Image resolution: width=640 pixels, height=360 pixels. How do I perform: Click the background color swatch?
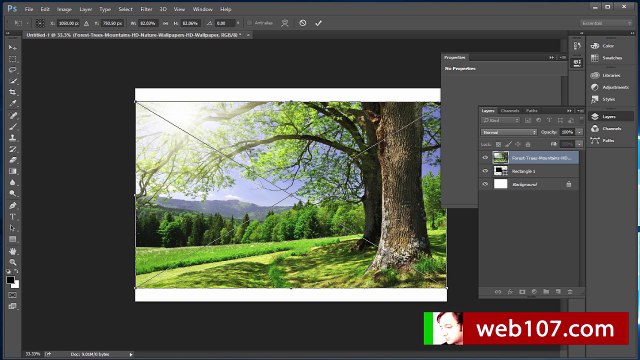coord(17,285)
